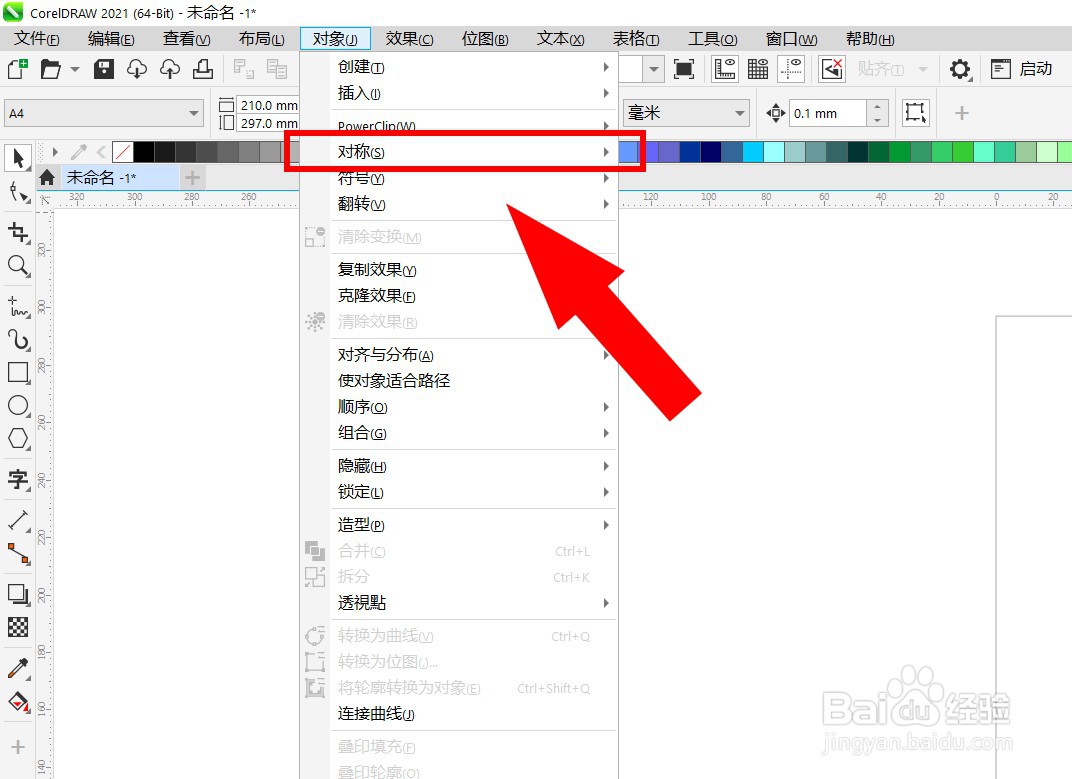Select the Artistic Media tool

(18, 340)
